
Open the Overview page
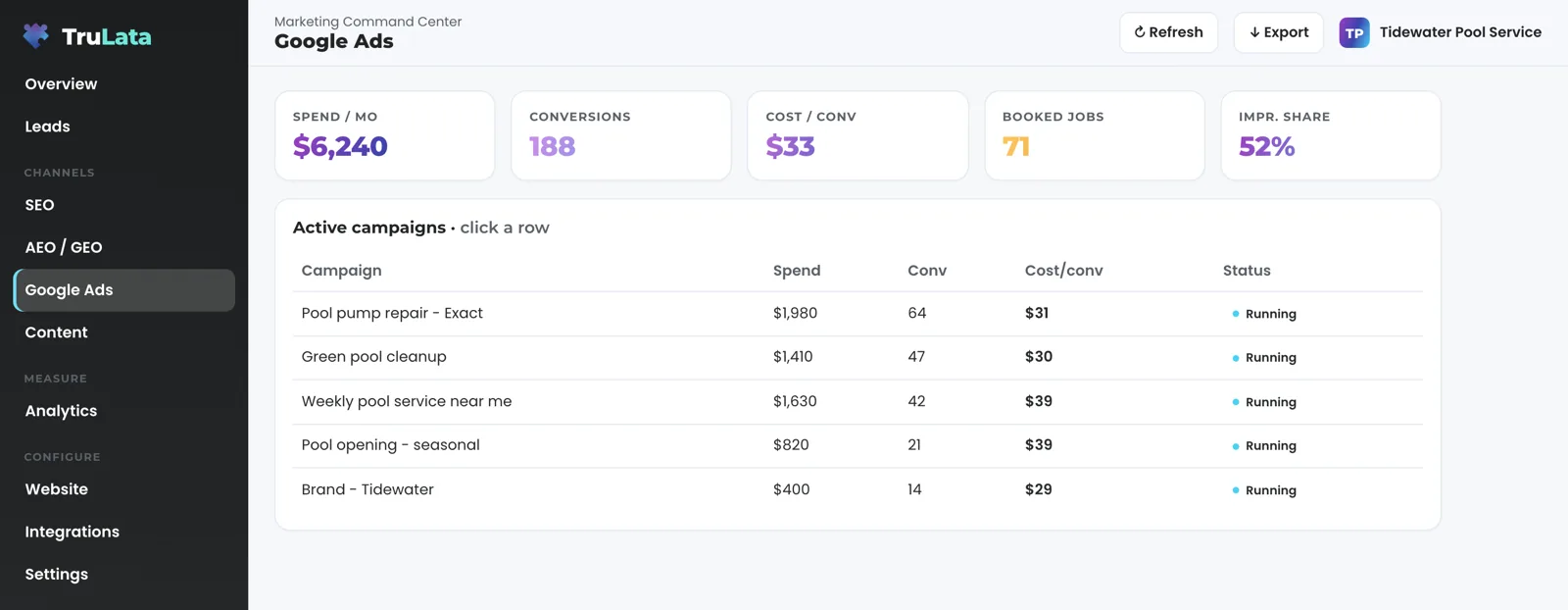61,84
